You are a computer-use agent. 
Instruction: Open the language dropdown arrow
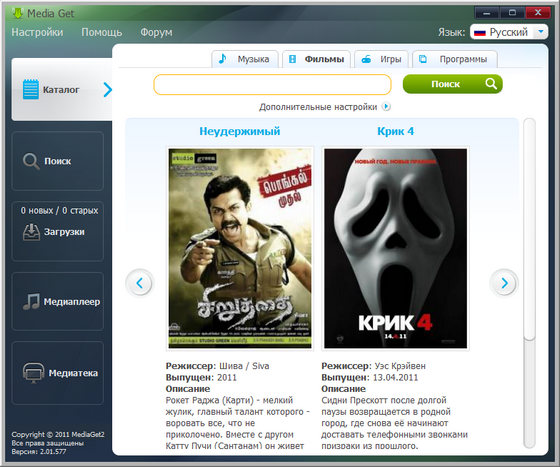click(x=541, y=32)
